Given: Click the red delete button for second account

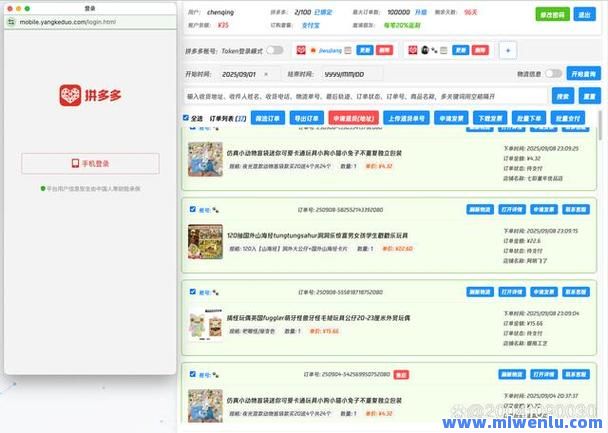Looking at the screenshot, I should coord(480,50).
